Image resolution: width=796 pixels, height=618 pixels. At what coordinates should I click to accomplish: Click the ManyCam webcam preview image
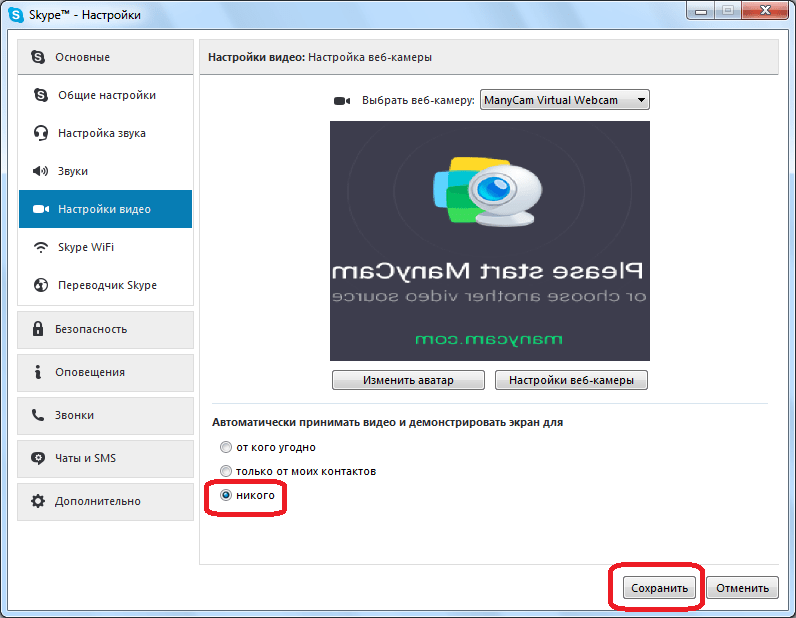[490, 241]
